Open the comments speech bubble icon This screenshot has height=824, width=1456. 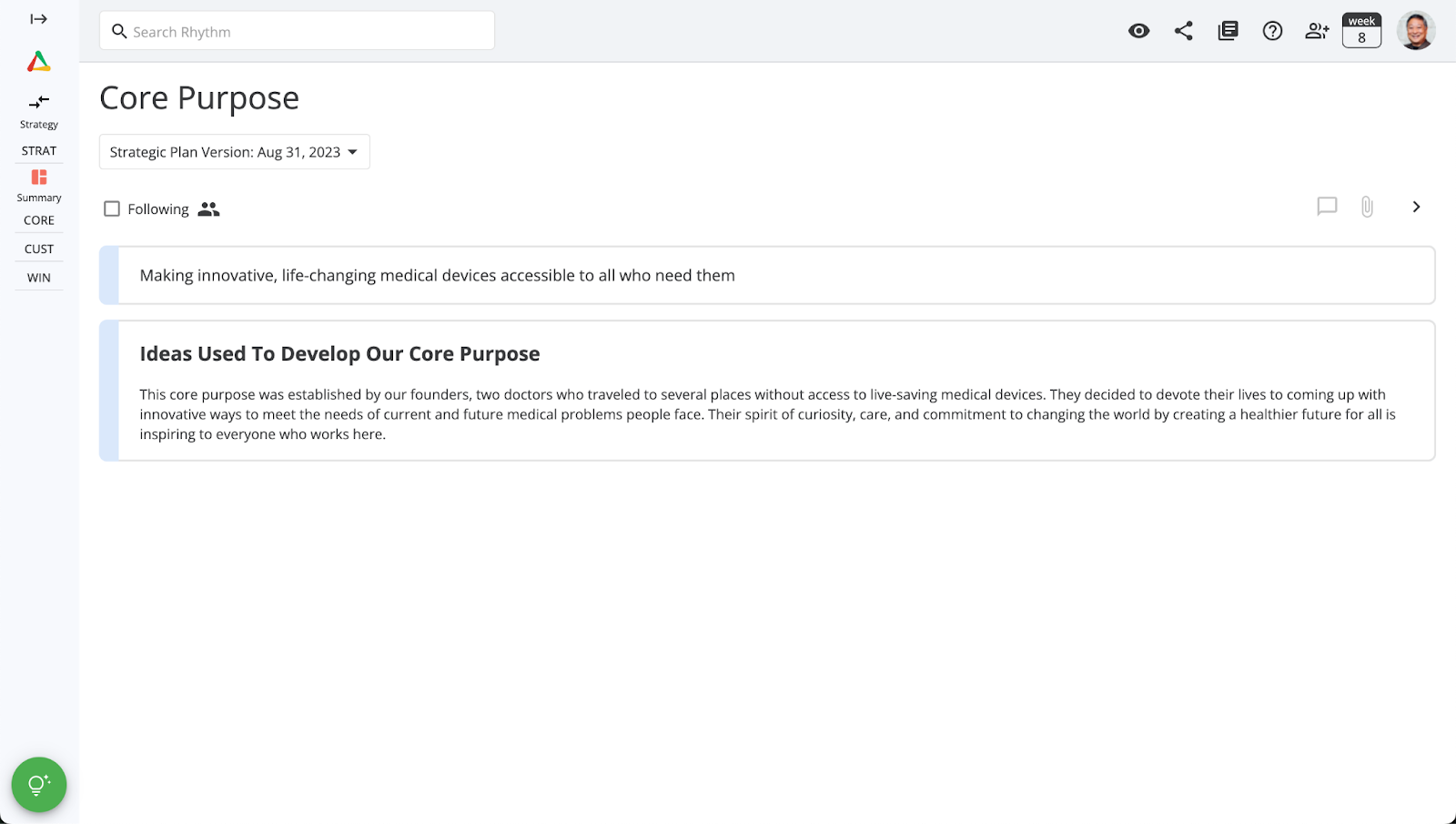click(1327, 207)
